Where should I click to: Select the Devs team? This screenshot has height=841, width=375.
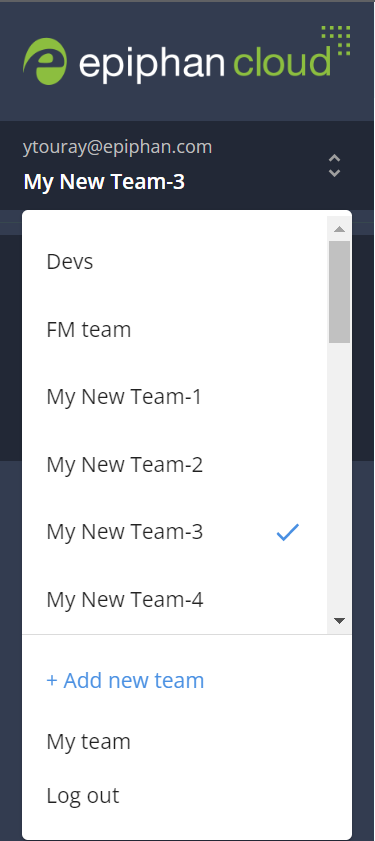[174, 262]
